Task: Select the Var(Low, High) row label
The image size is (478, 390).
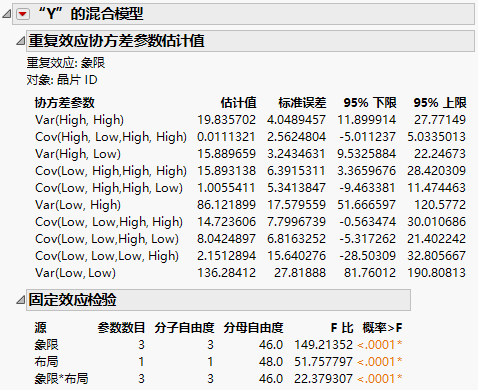Action: (x=78, y=205)
